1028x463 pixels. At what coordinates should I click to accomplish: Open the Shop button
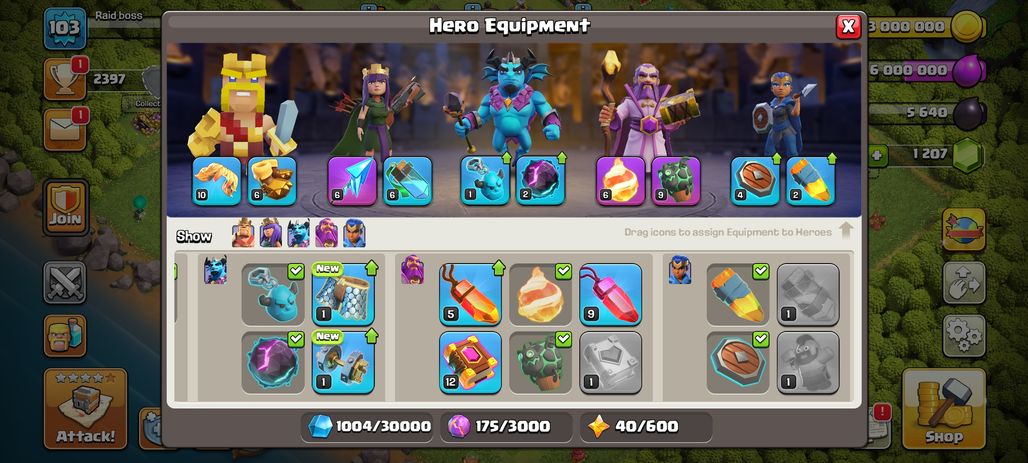point(943,409)
